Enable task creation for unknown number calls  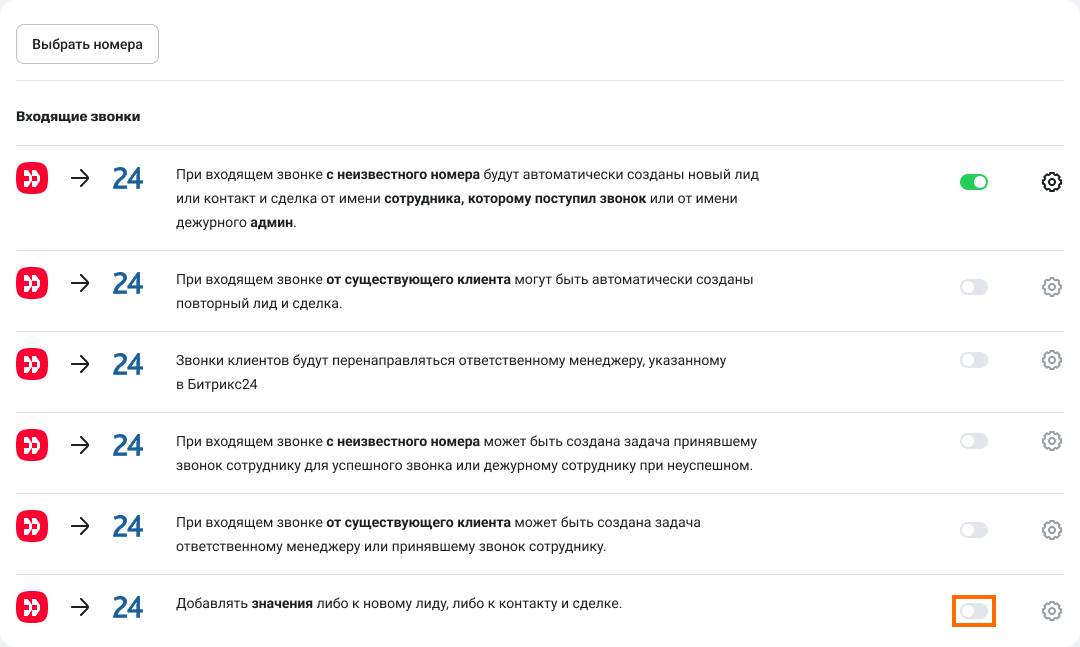(x=973, y=441)
